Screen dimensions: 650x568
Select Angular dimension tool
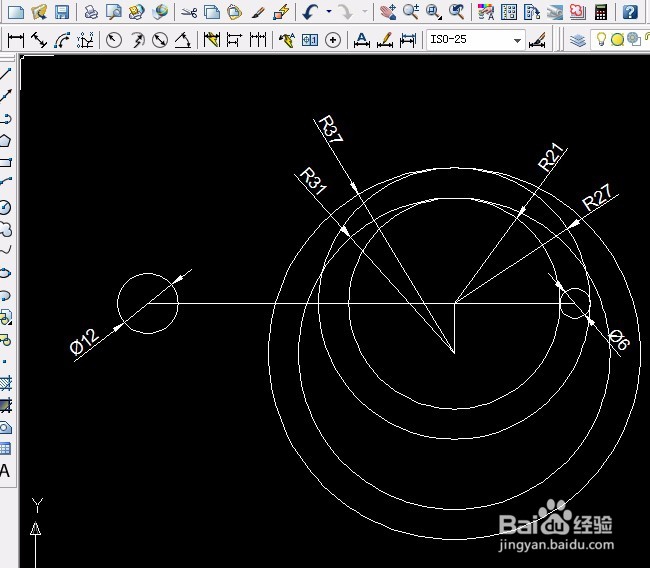[x=183, y=40]
